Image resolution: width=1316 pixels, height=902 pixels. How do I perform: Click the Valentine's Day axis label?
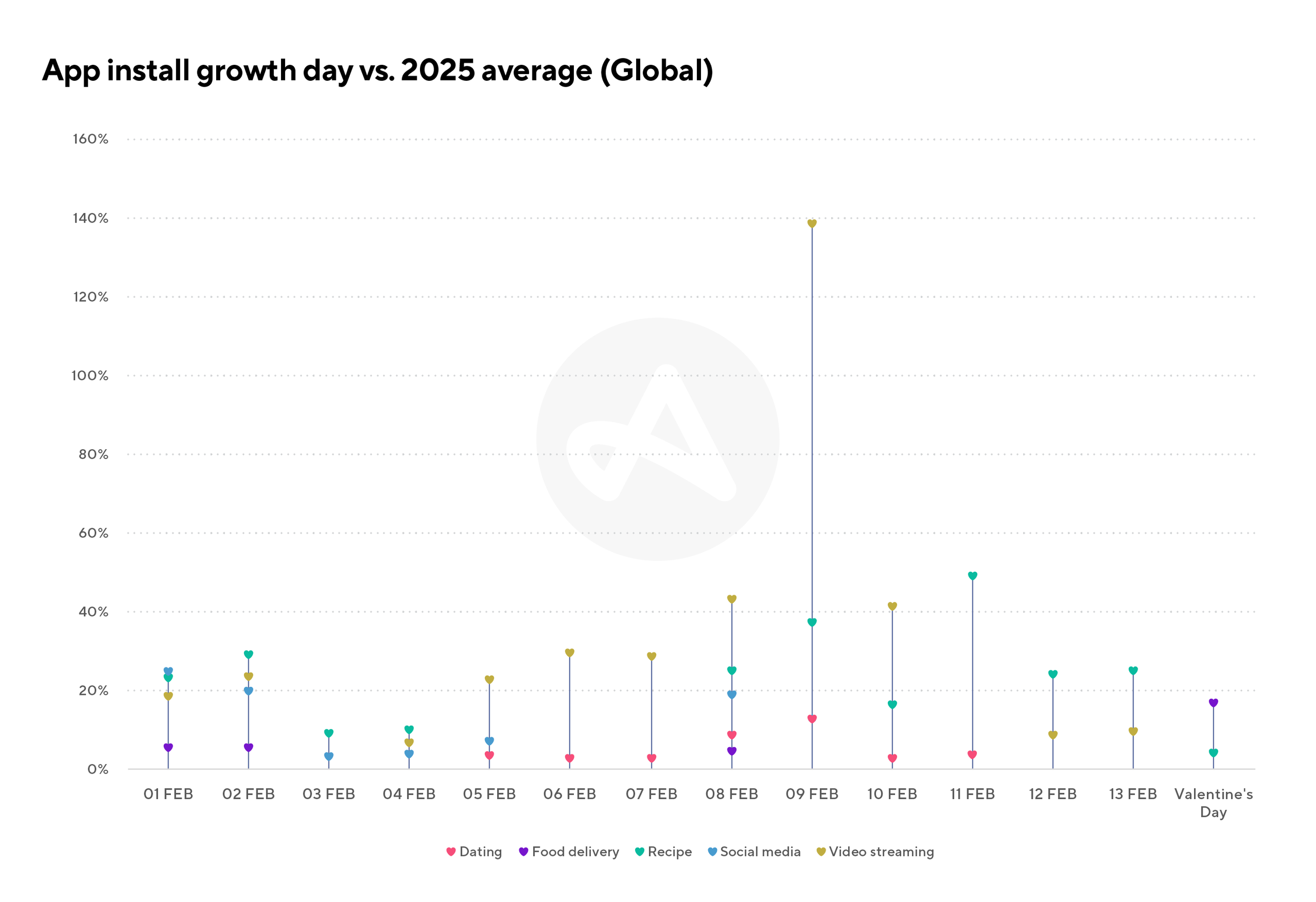tap(1213, 802)
